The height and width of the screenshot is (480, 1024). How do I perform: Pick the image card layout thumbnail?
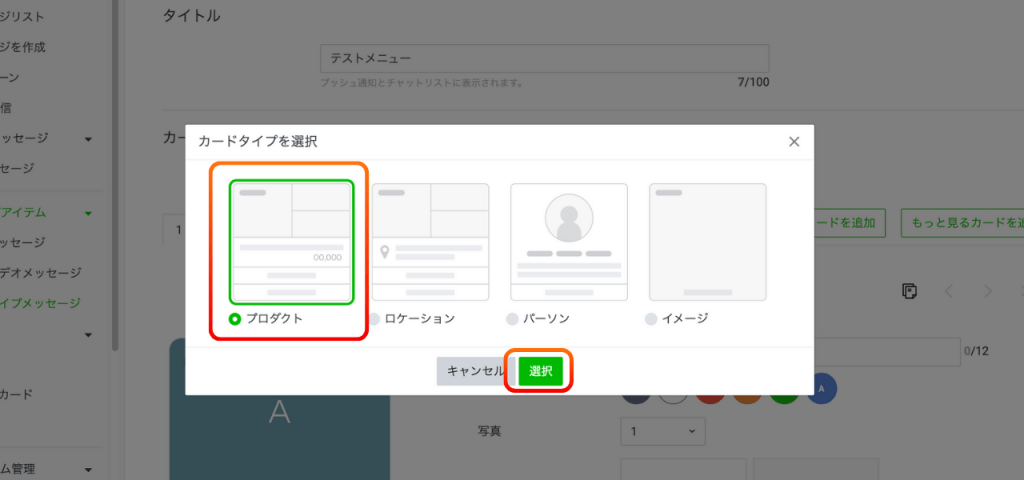click(x=707, y=241)
